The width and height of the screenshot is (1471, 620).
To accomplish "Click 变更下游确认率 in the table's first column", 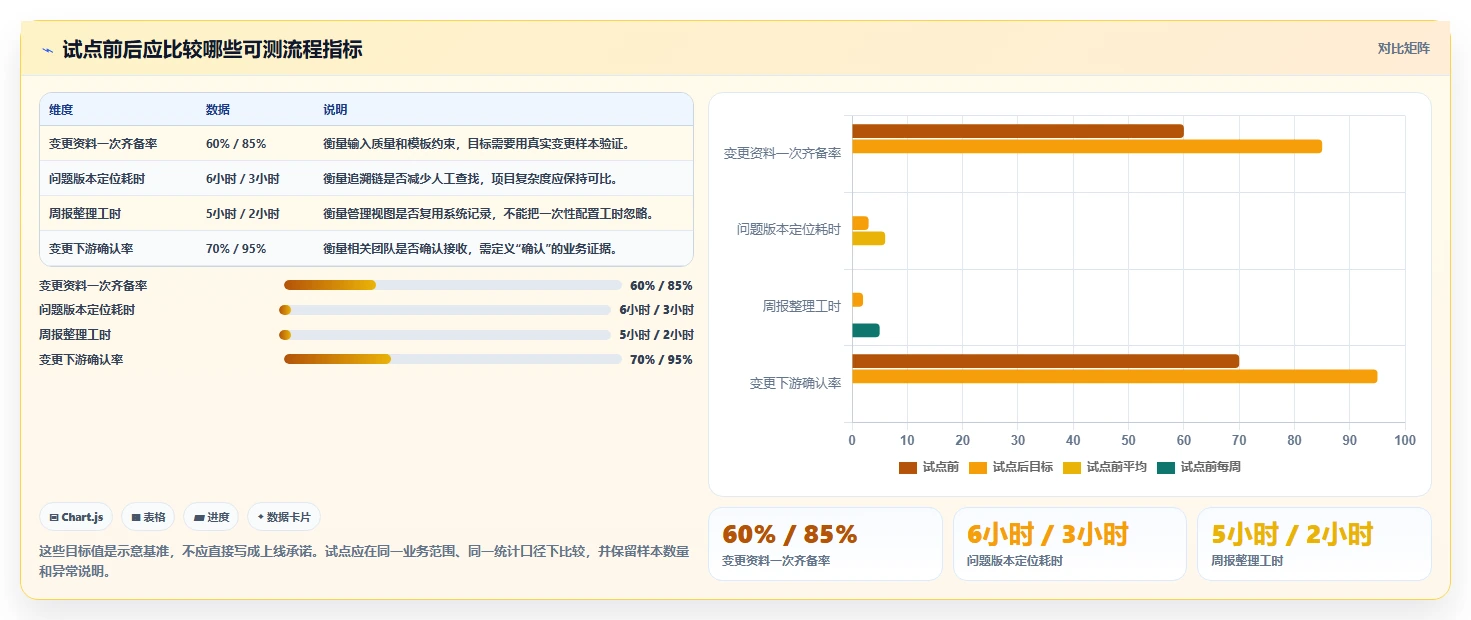I will pos(91,249).
